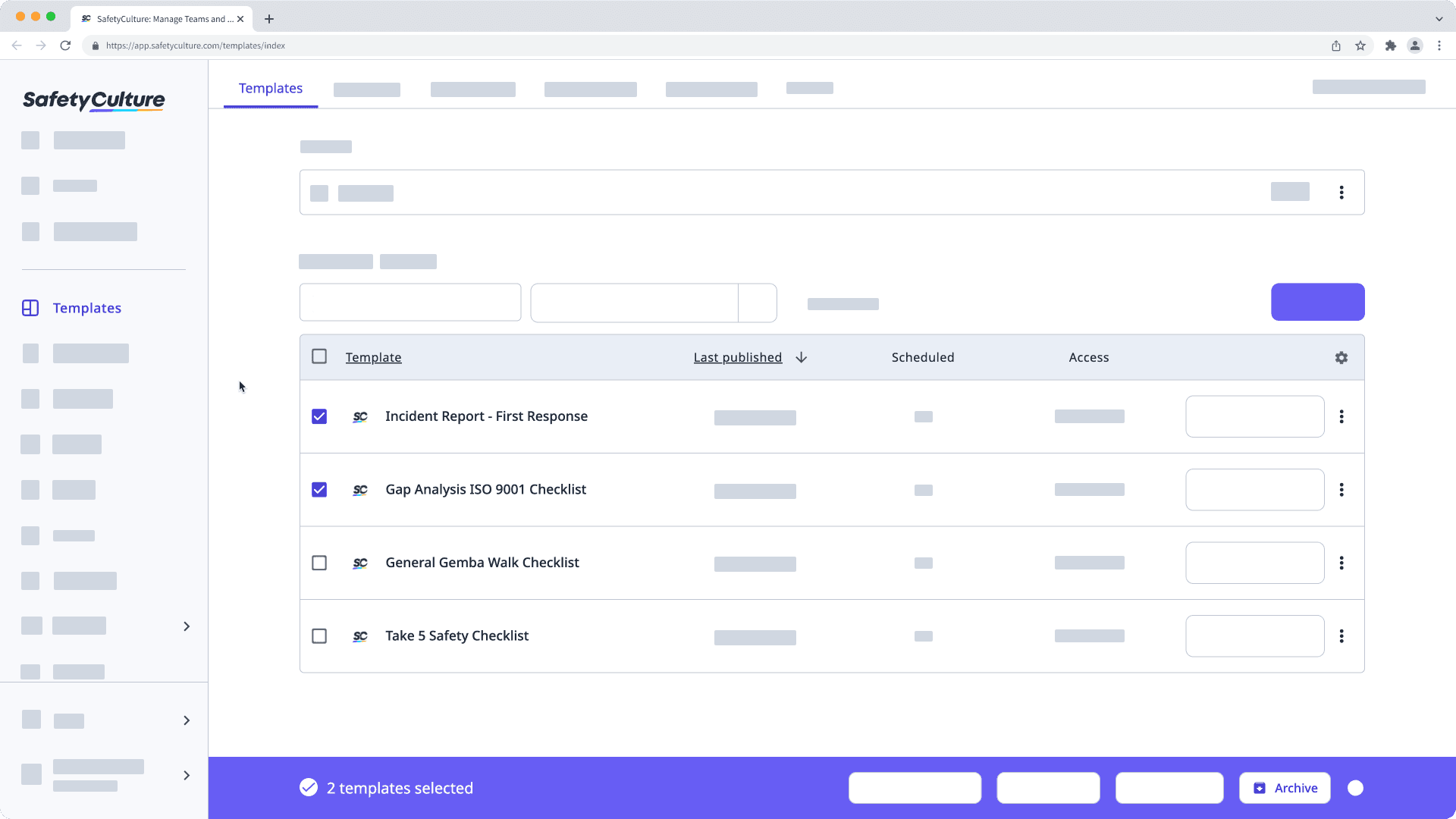Switch to the Templates tab
The width and height of the screenshot is (1456, 819).
coord(270,88)
